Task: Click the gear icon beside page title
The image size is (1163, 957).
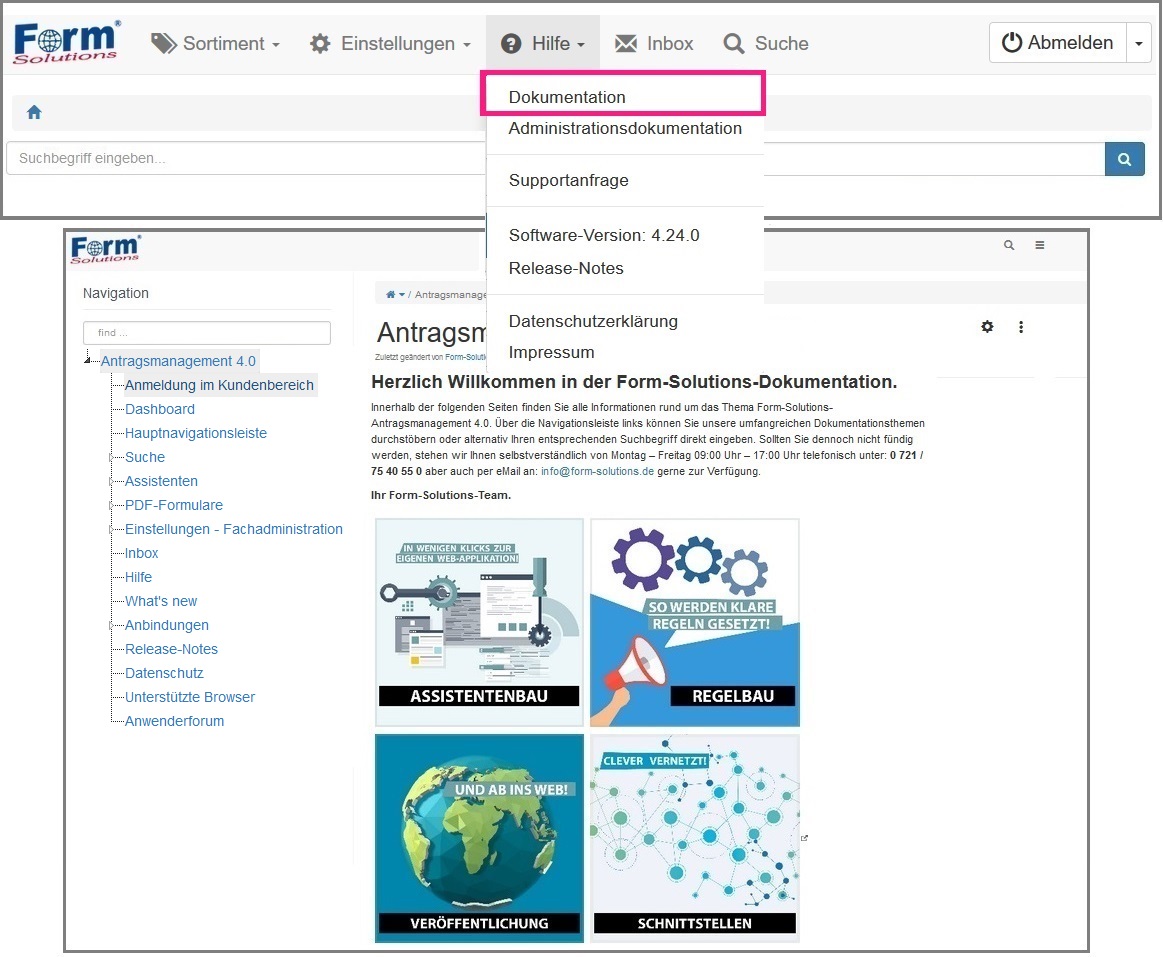Action: tap(987, 326)
